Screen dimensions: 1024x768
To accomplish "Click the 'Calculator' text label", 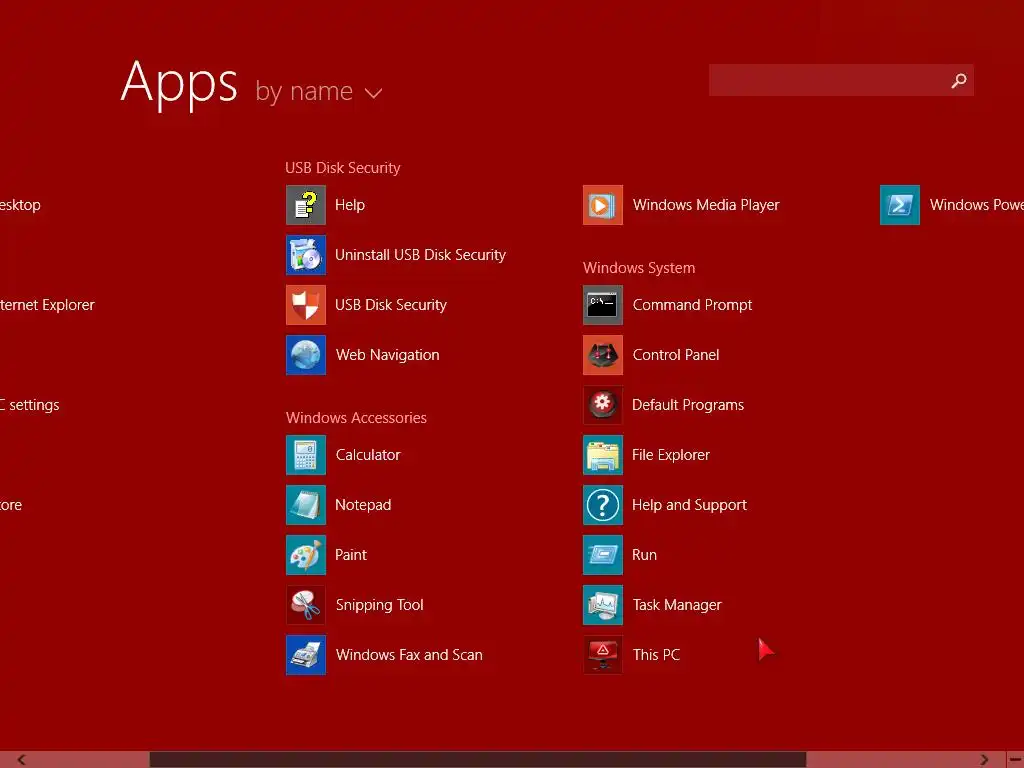I will pos(368,455).
